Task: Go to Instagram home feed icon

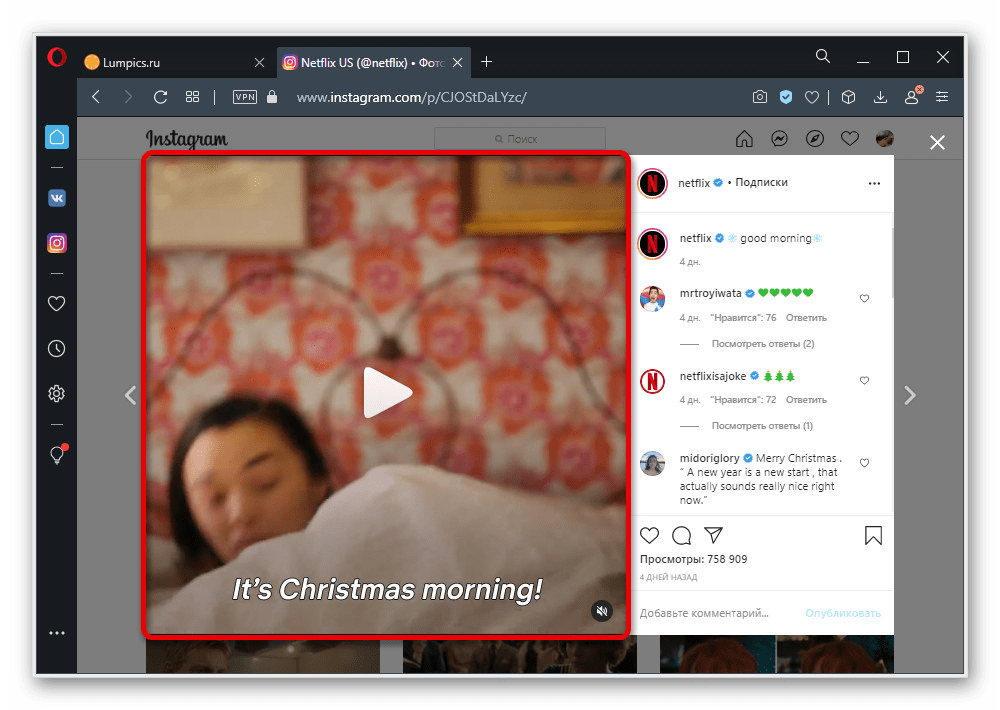Action: 744,138
